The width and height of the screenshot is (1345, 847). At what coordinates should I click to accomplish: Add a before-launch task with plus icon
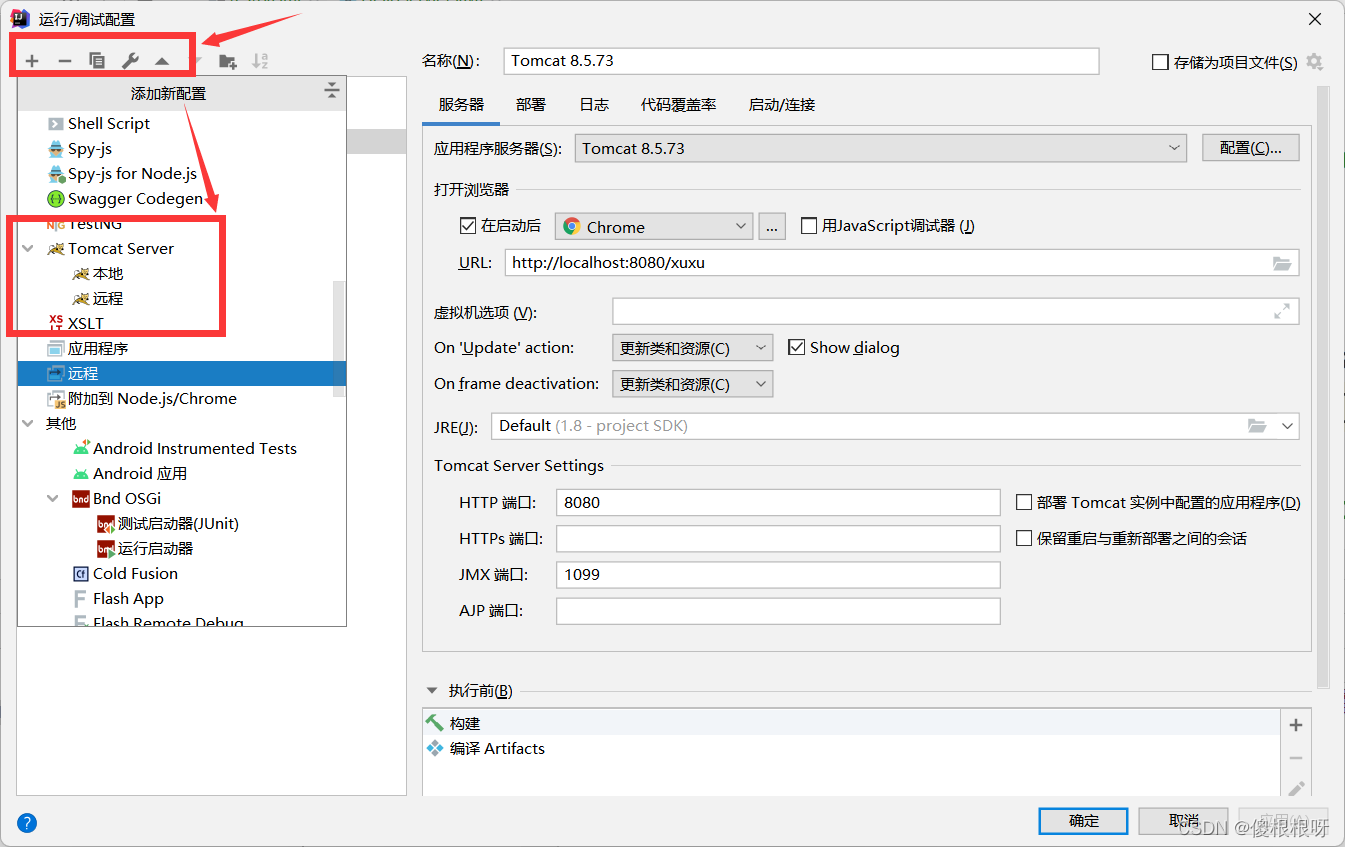pos(1296,725)
